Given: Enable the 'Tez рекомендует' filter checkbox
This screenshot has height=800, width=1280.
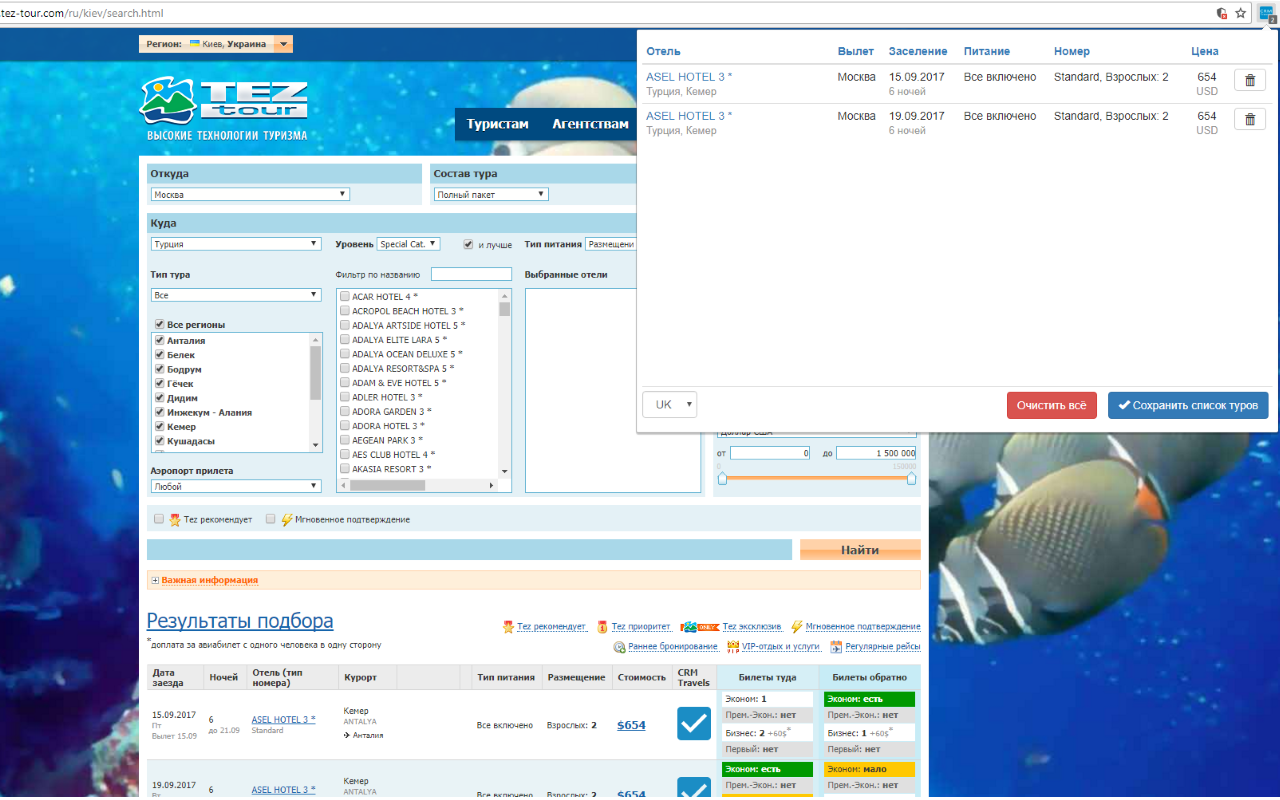Looking at the screenshot, I should pos(159,519).
